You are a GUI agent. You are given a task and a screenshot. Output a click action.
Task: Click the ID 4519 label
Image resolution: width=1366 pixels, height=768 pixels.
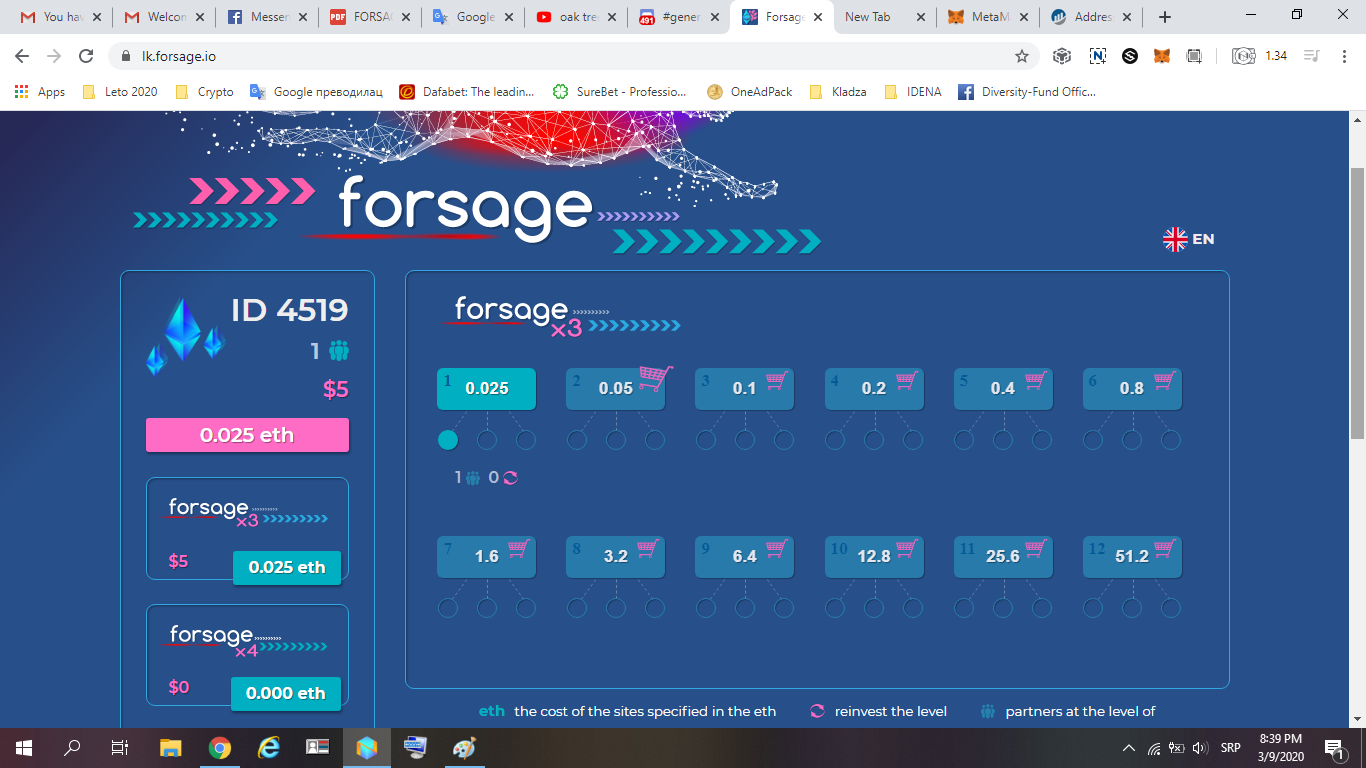coord(290,310)
